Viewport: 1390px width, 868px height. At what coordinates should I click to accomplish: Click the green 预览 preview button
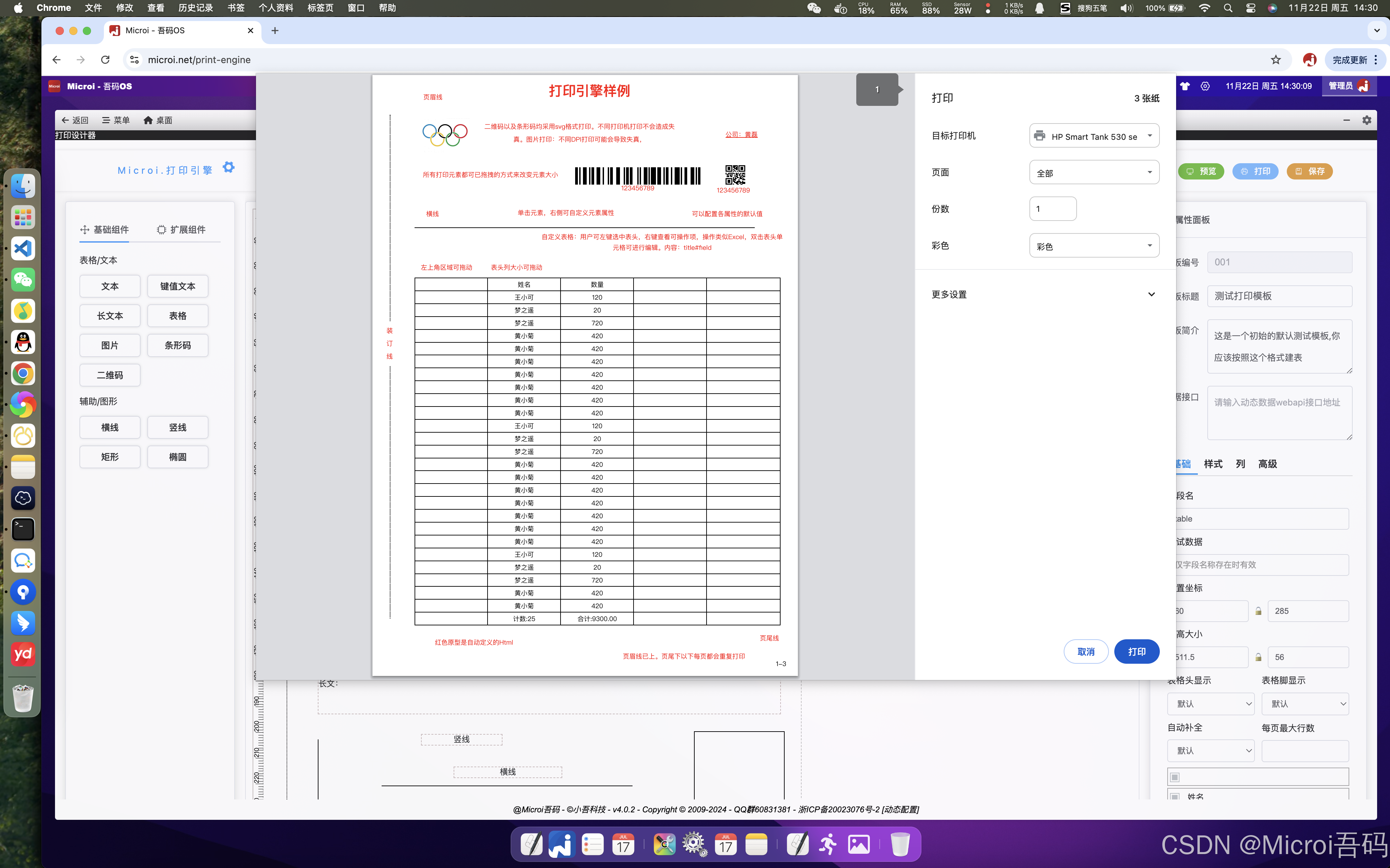tap(1201, 171)
